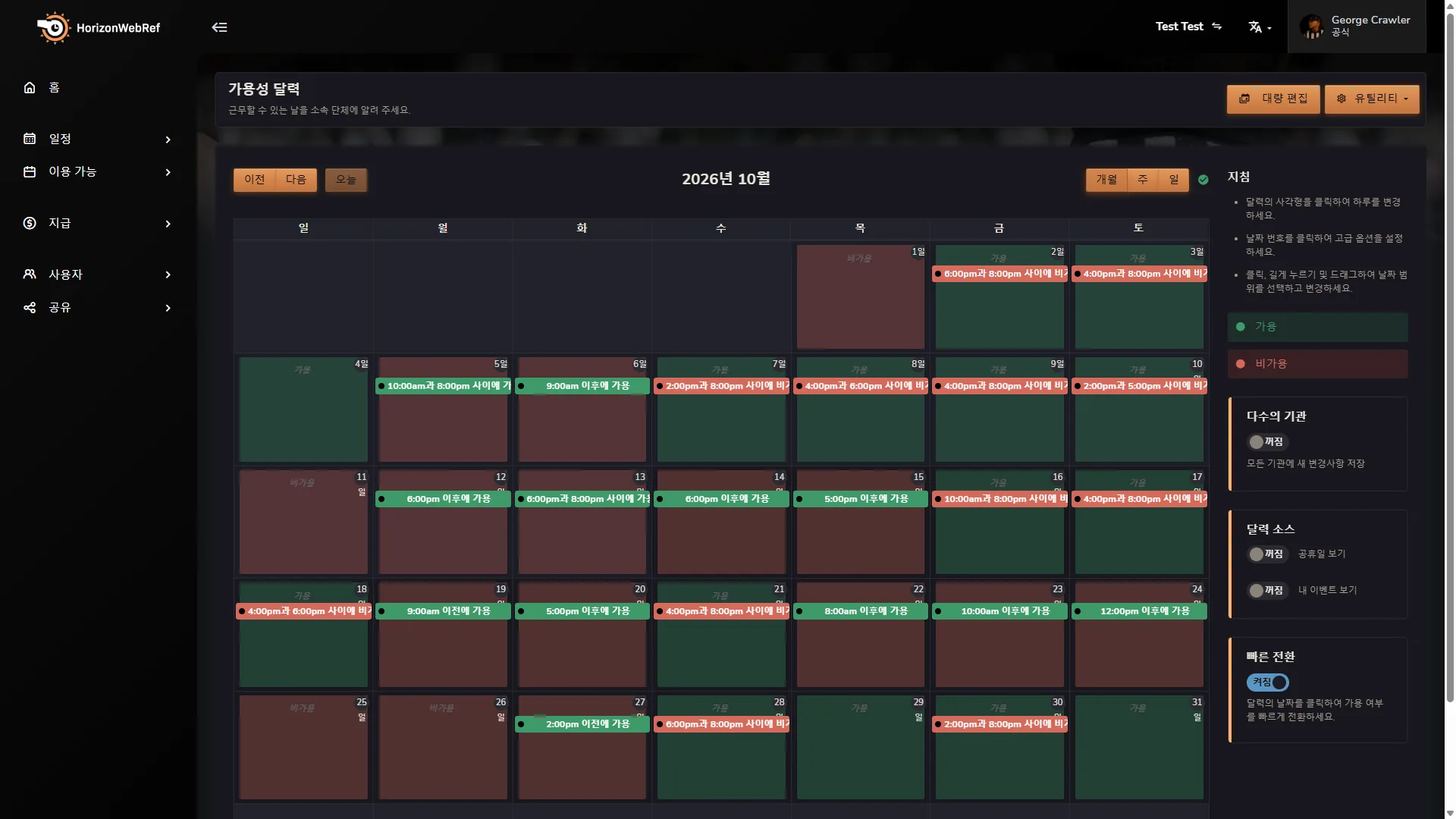Click the 9:00am 이후에 가용 event on the 6th
The height and width of the screenshot is (819, 1456).
pyautogui.click(x=582, y=386)
